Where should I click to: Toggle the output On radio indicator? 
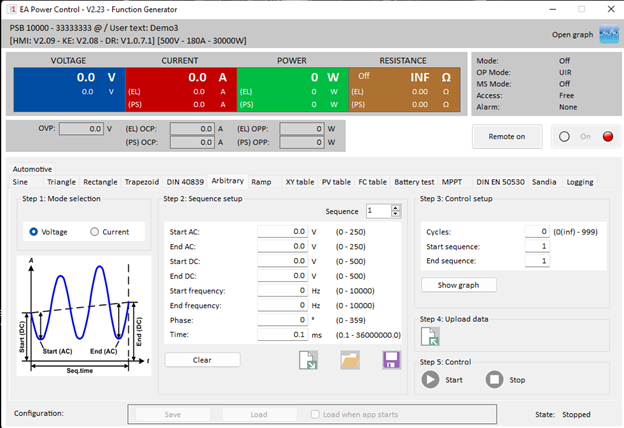point(565,136)
